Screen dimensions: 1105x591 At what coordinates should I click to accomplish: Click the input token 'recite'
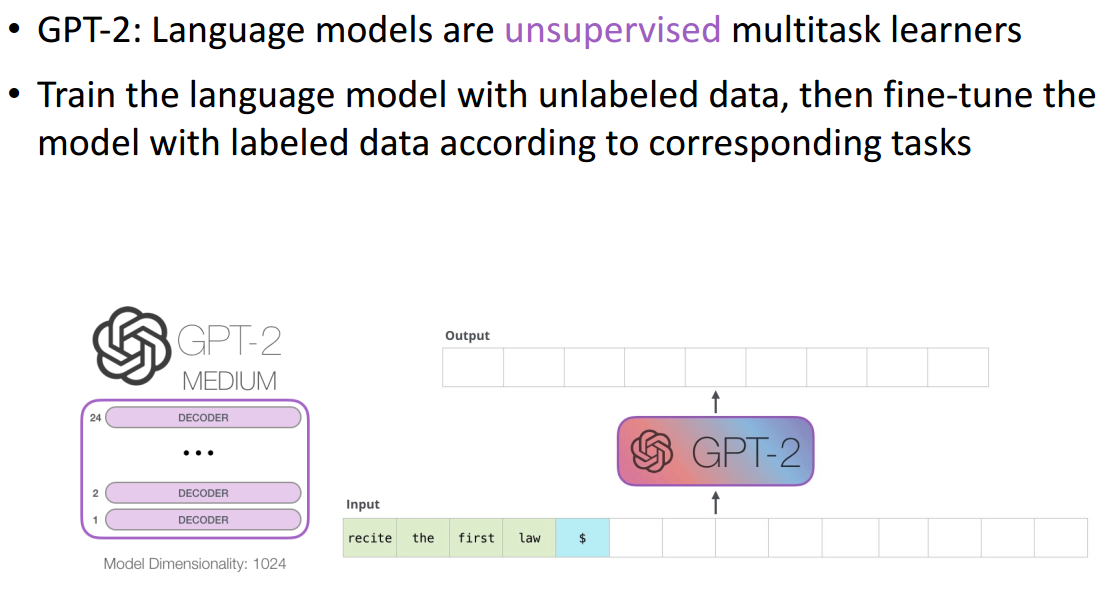pos(370,538)
